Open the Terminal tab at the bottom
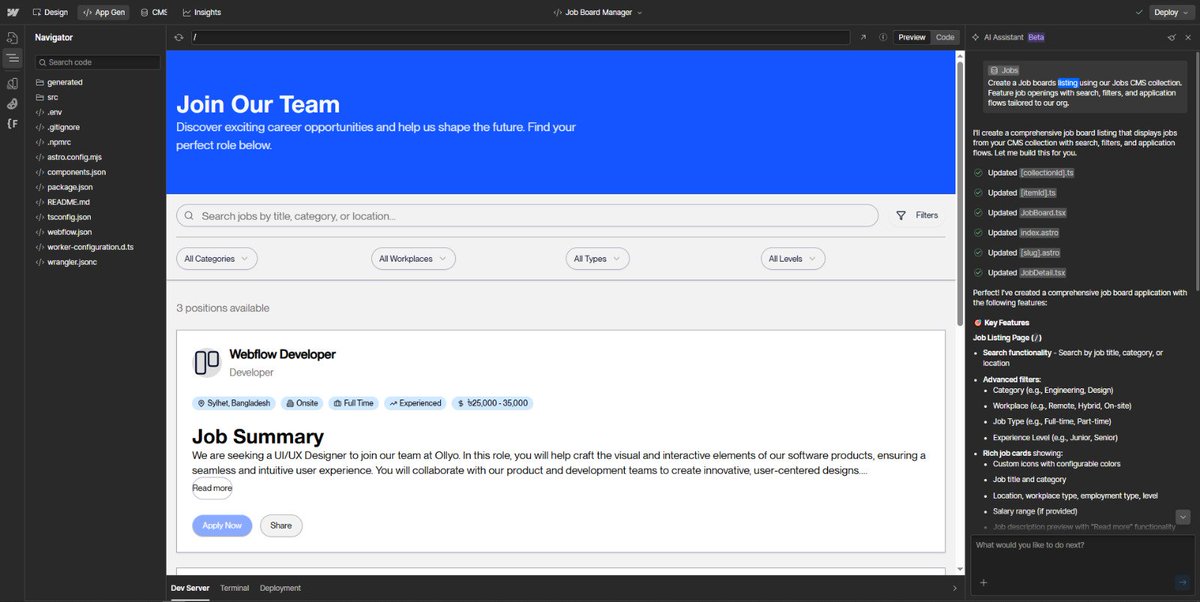This screenshot has width=1200, height=602. pos(234,588)
